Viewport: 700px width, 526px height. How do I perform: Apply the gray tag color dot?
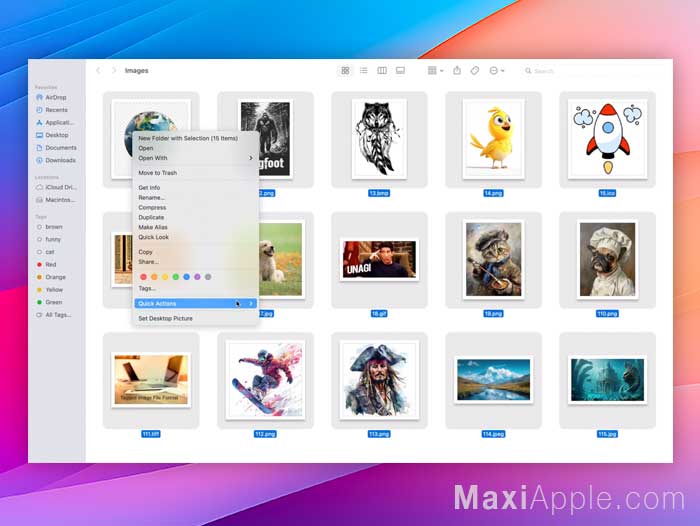[208, 277]
